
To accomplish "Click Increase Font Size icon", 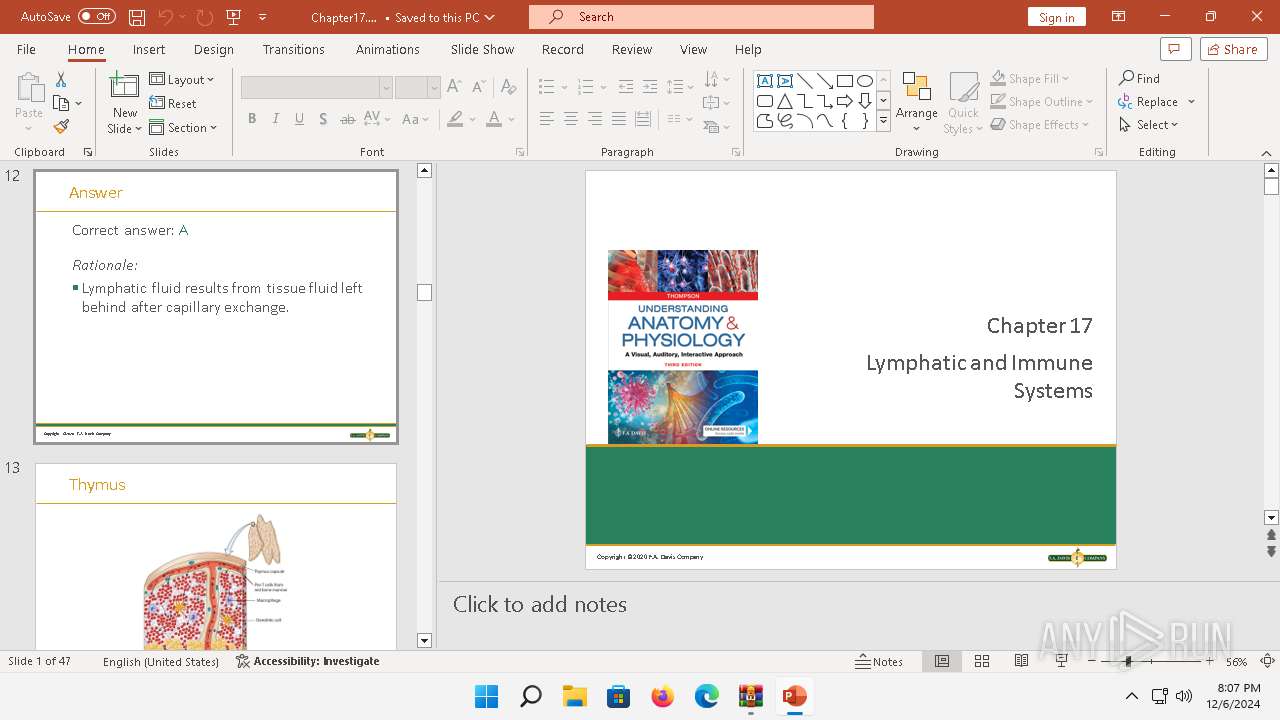I will point(454,87).
